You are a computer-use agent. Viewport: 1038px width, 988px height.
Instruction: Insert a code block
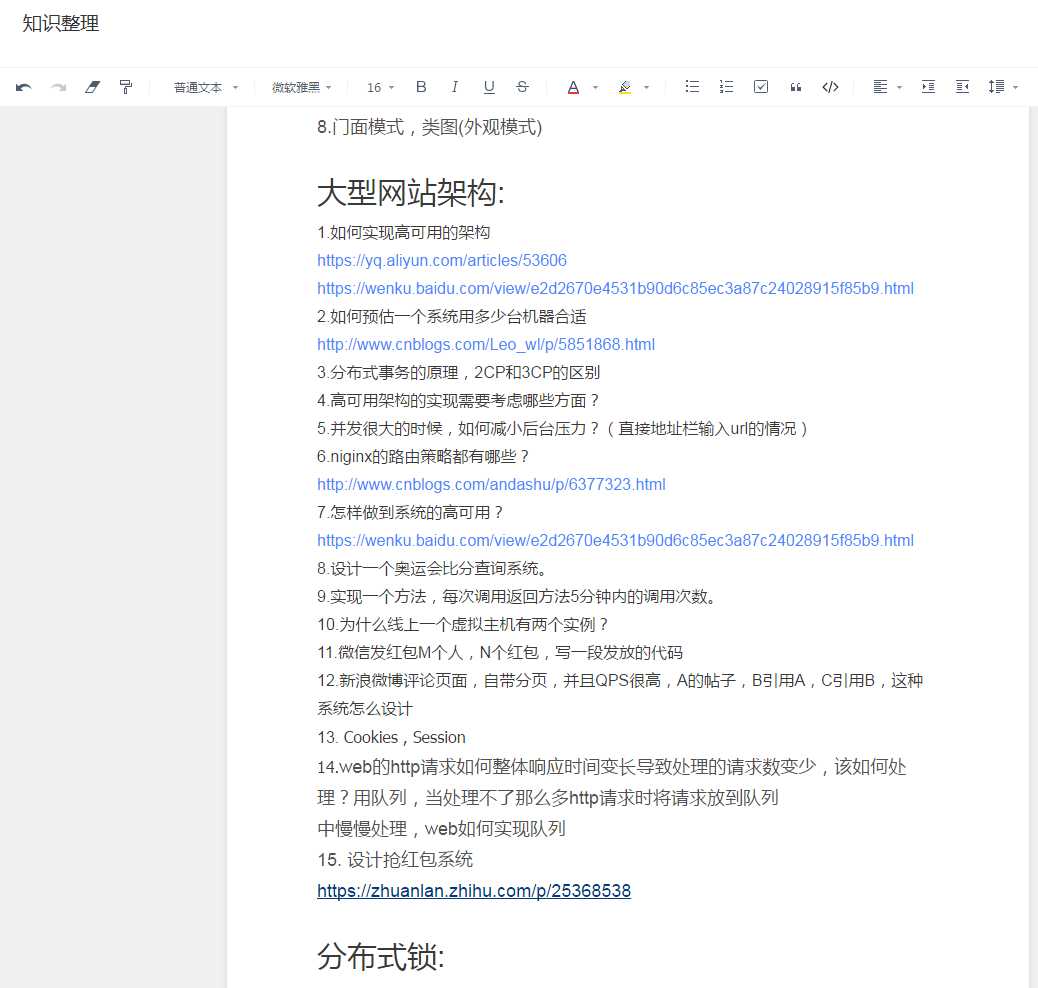[830, 87]
